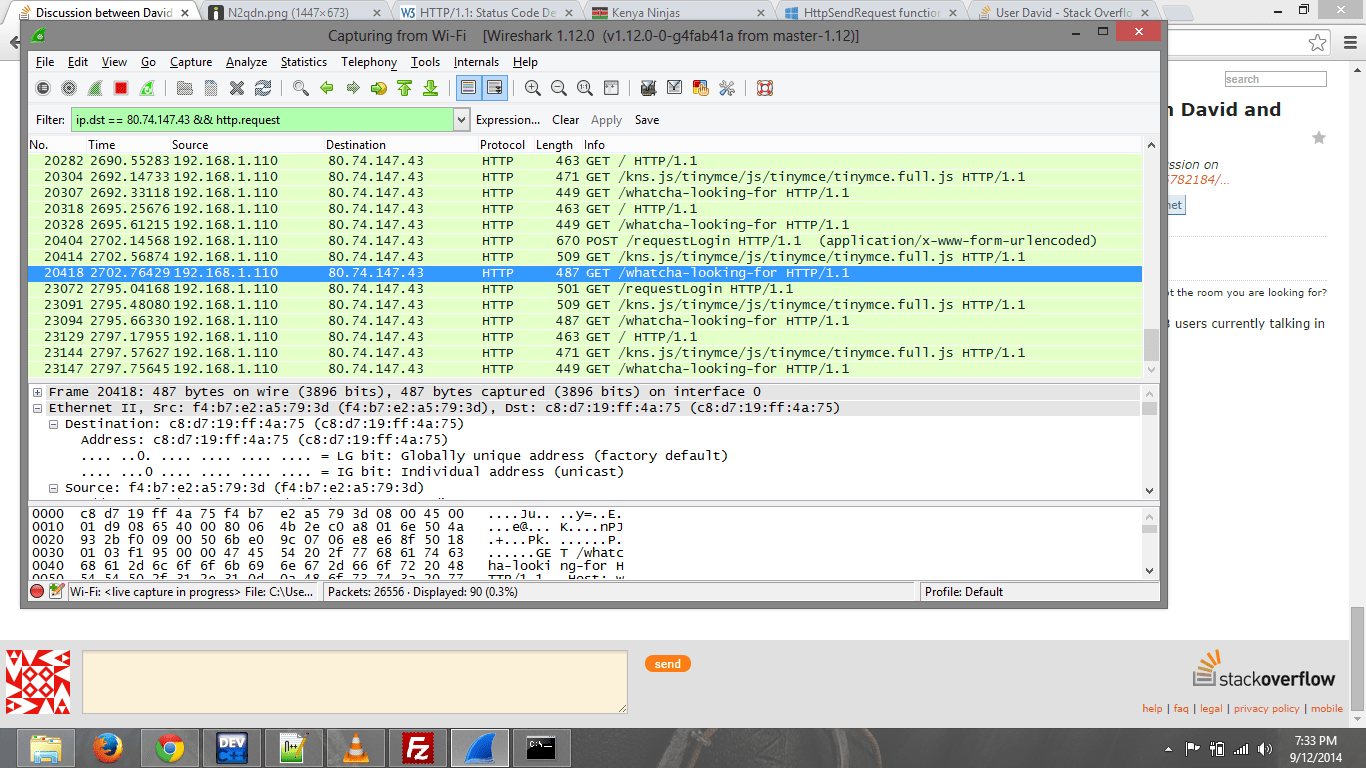Screen dimensions: 1366x768
Task: Click Profile: Default in status bar
Action: click(x=964, y=592)
